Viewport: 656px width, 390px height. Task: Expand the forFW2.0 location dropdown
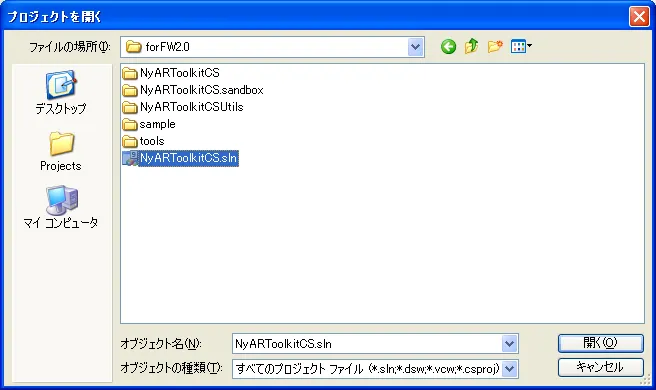point(415,47)
